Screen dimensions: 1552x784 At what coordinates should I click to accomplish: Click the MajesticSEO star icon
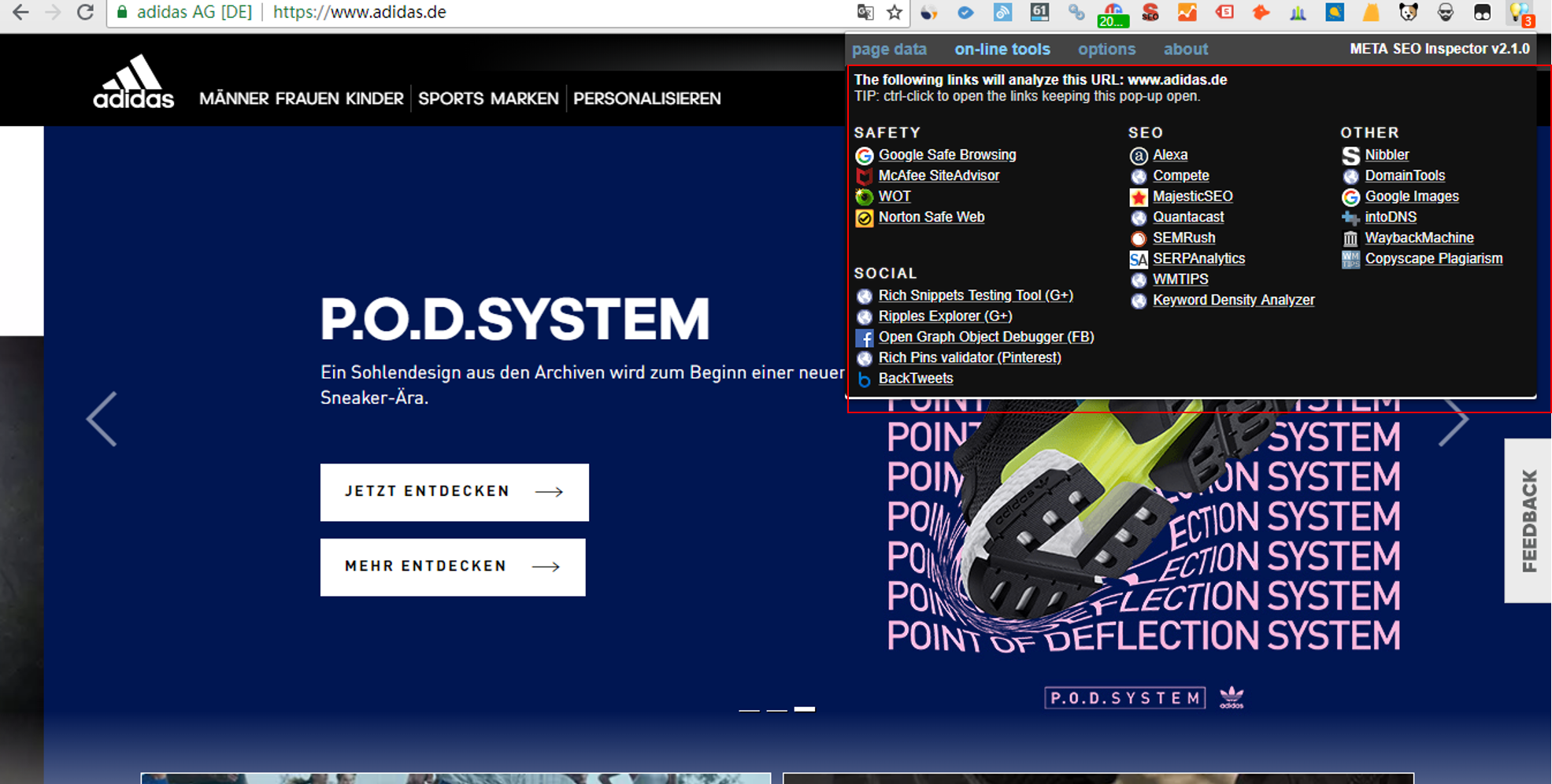tap(1138, 197)
